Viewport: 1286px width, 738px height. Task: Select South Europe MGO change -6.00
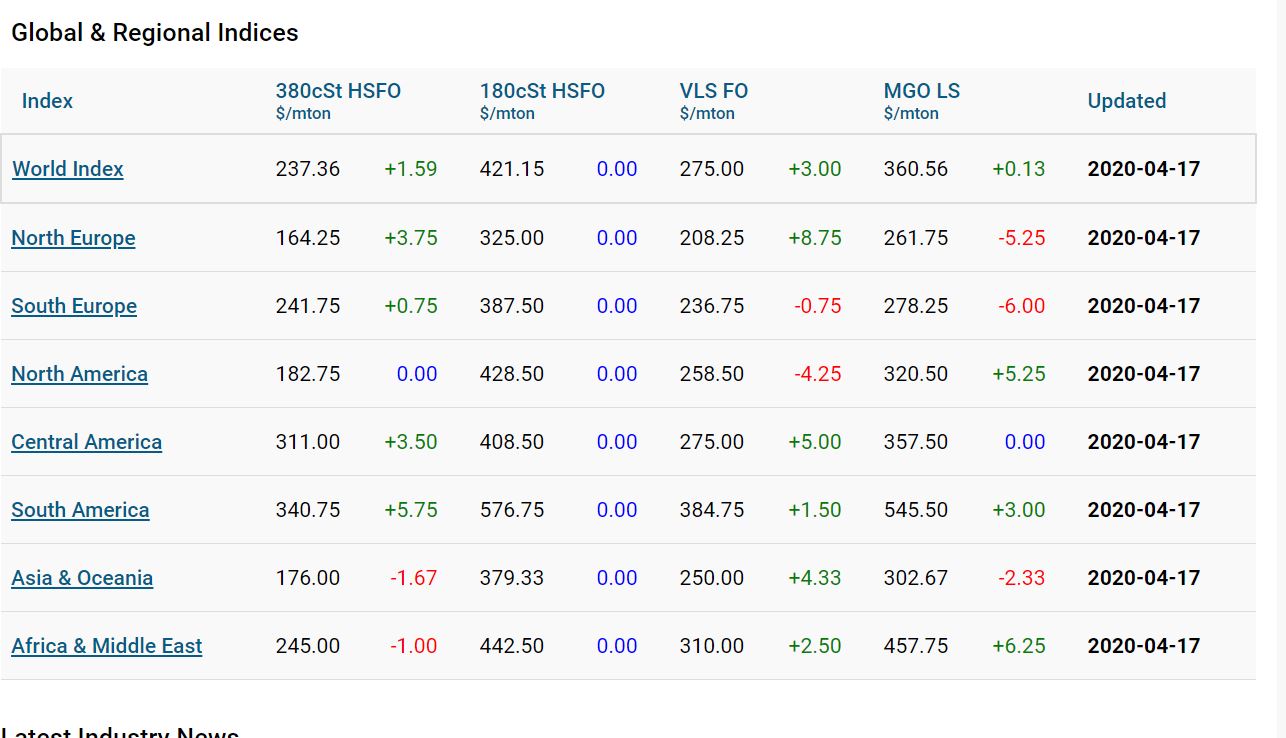pyautogui.click(x=1022, y=306)
